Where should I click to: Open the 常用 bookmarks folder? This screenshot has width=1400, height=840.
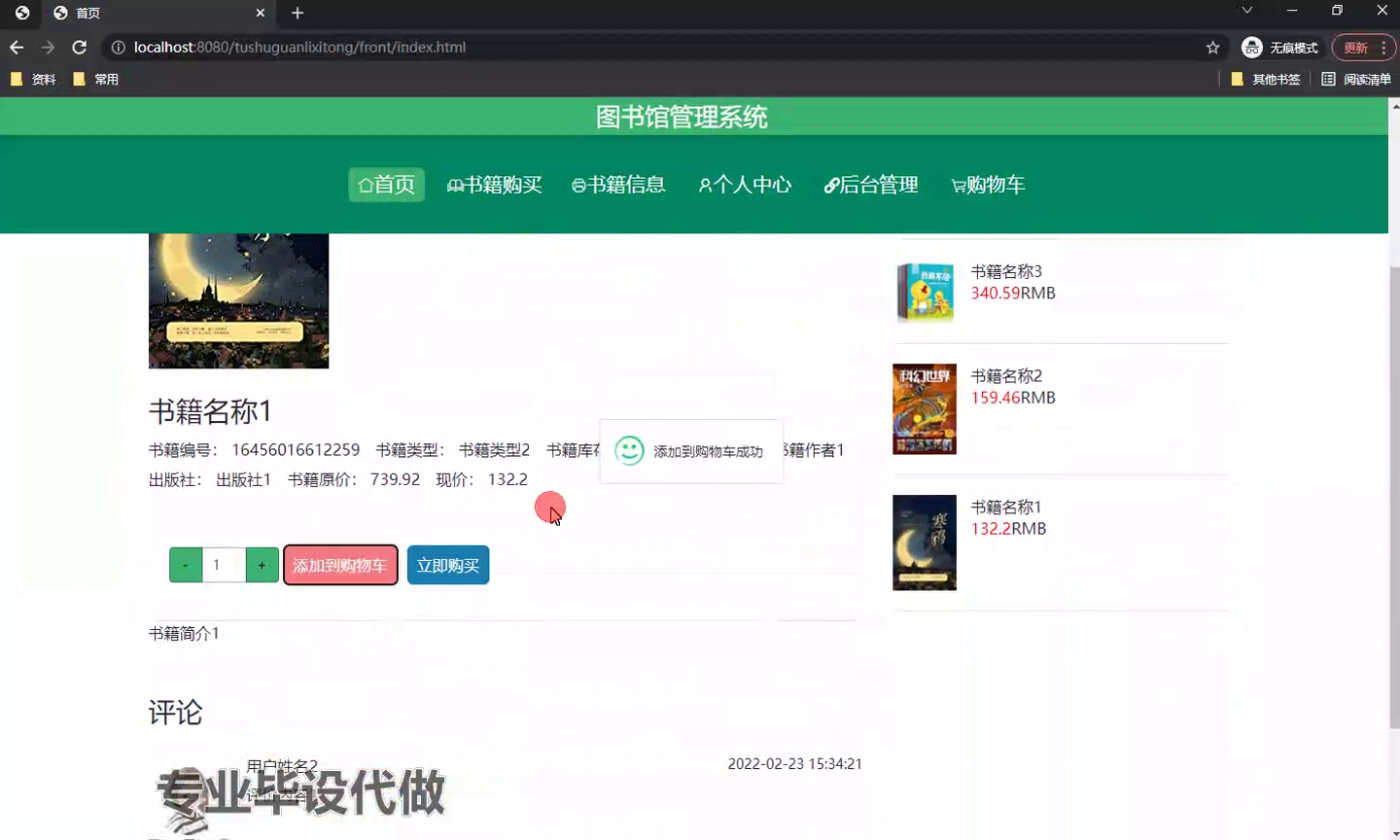coord(96,79)
